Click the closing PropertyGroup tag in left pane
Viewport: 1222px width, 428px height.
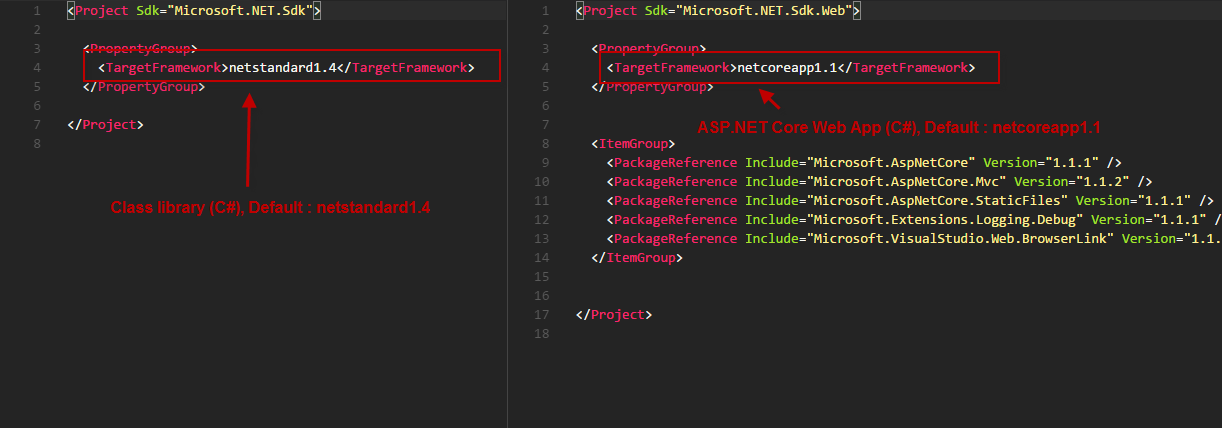coord(144,87)
